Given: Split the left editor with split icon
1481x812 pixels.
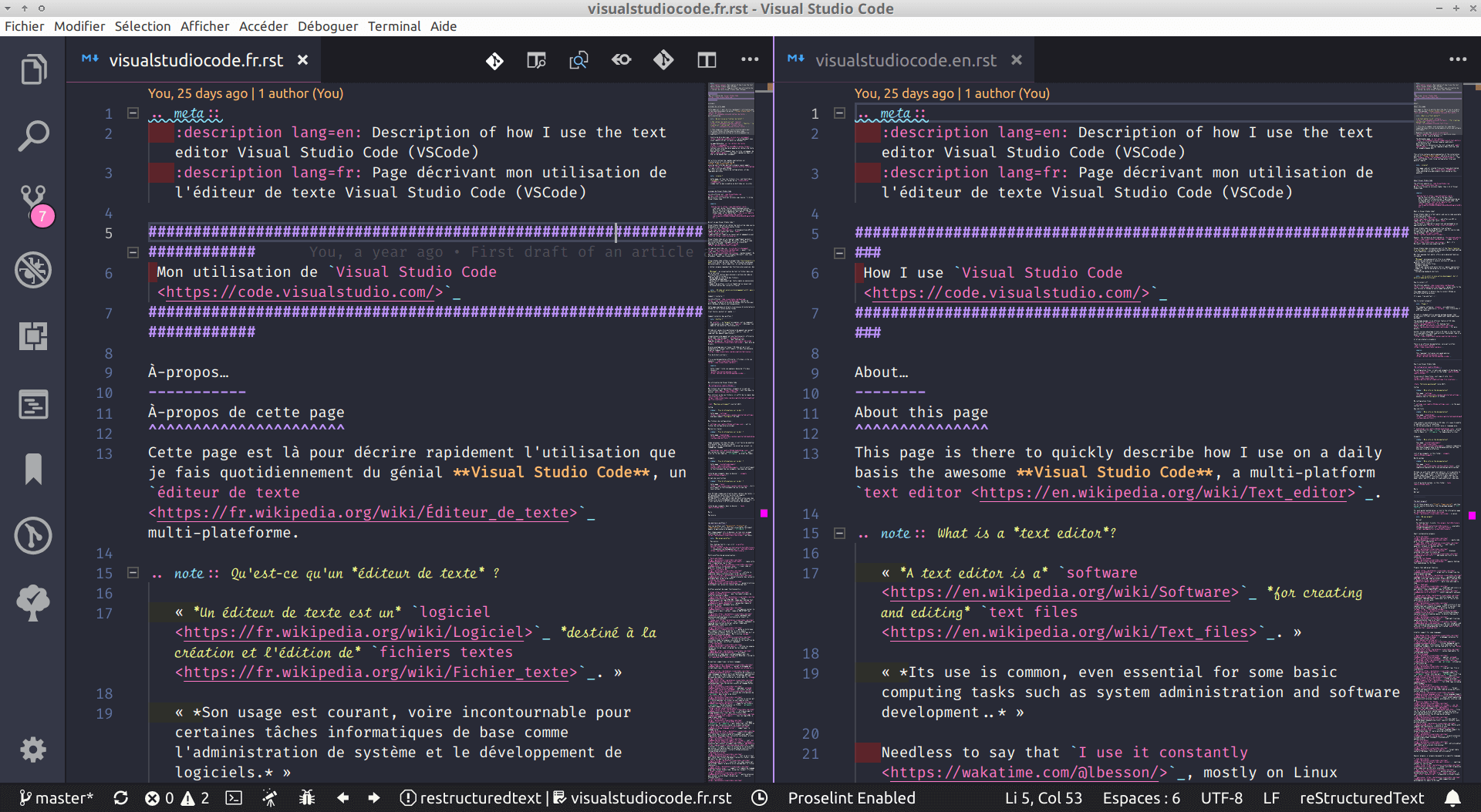Looking at the screenshot, I should pos(707,60).
